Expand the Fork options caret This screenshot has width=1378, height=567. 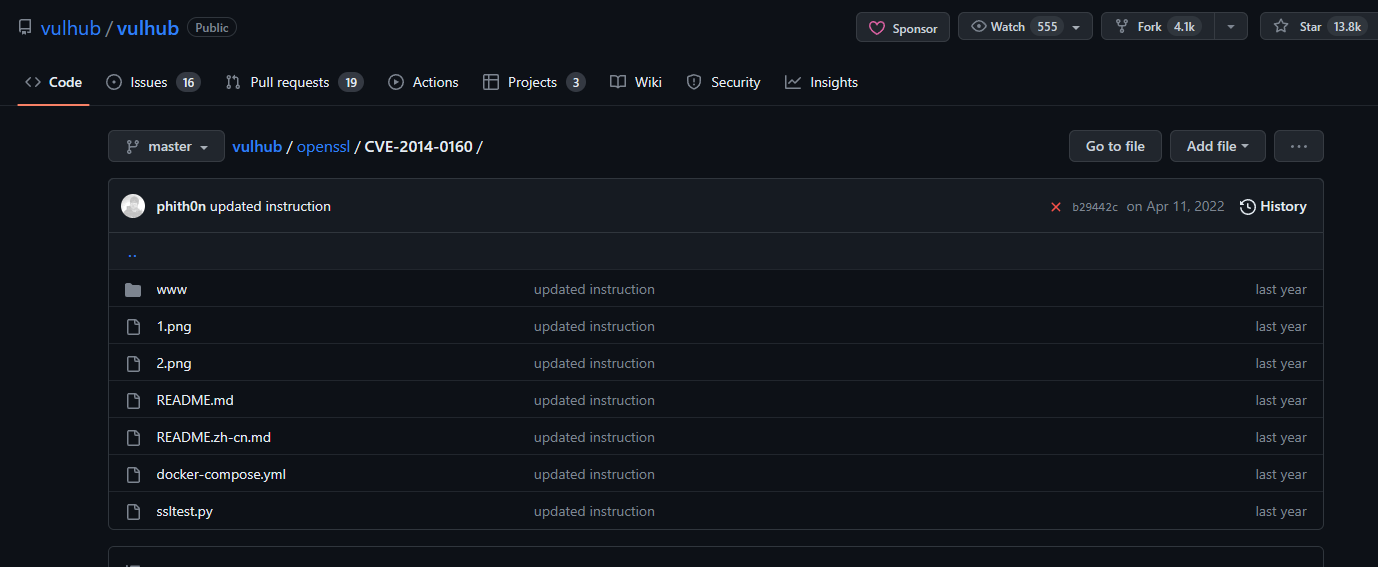(1231, 27)
